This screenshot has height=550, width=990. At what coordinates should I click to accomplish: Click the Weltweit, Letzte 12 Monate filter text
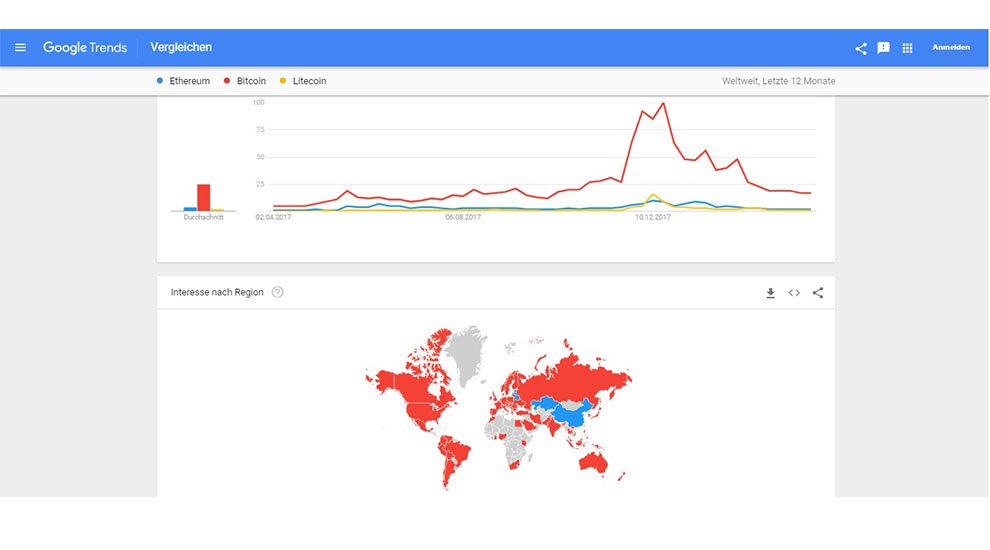tap(778, 81)
